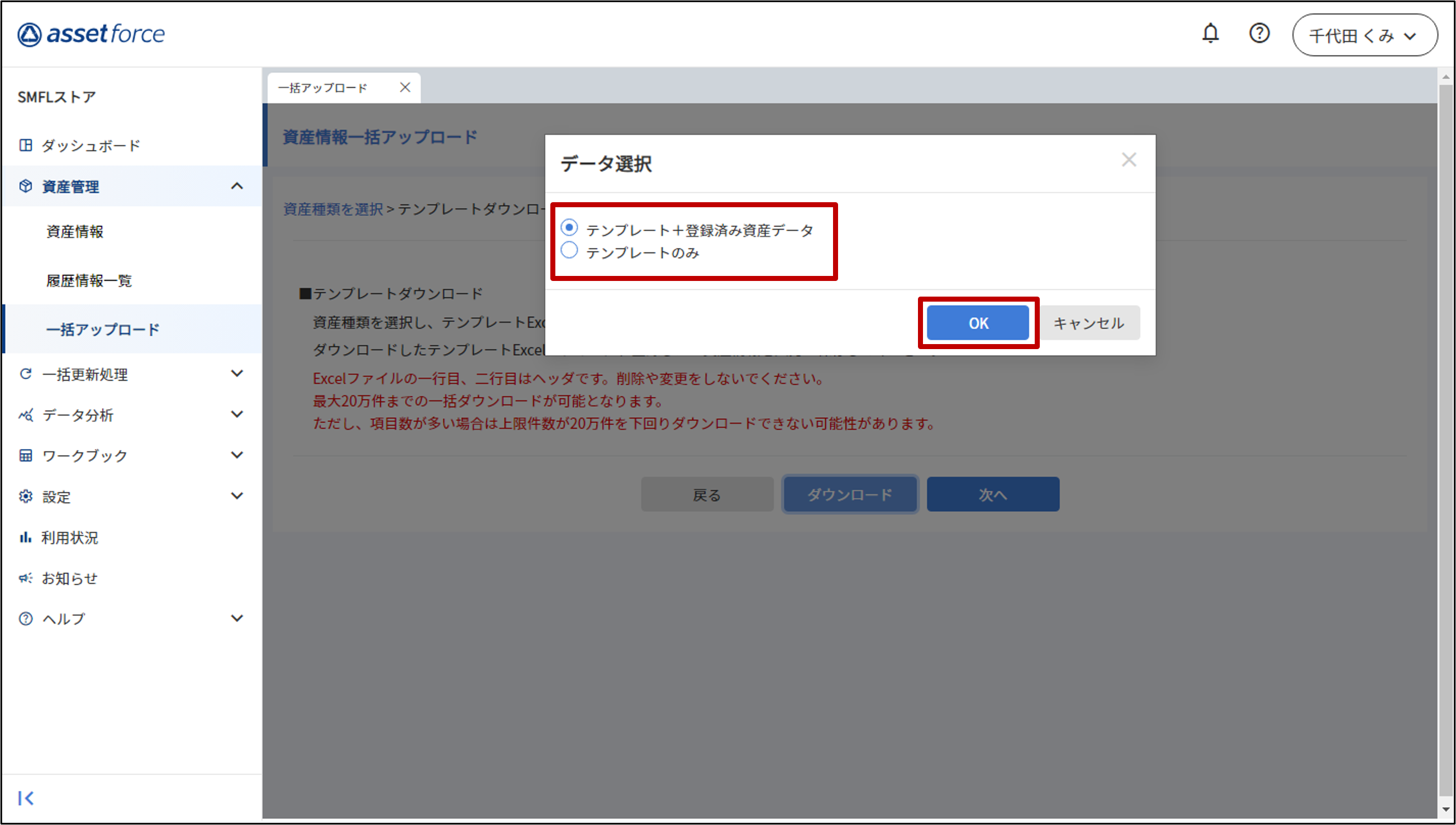Open 資産情報 in the sidebar
This screenshot has width=1456, height=825.
point(75,231)
